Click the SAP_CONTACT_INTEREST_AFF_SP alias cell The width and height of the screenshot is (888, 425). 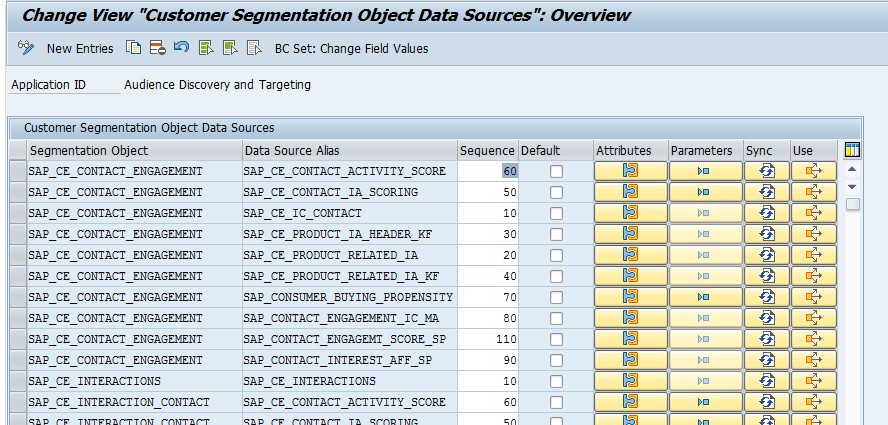pos(350,360)
